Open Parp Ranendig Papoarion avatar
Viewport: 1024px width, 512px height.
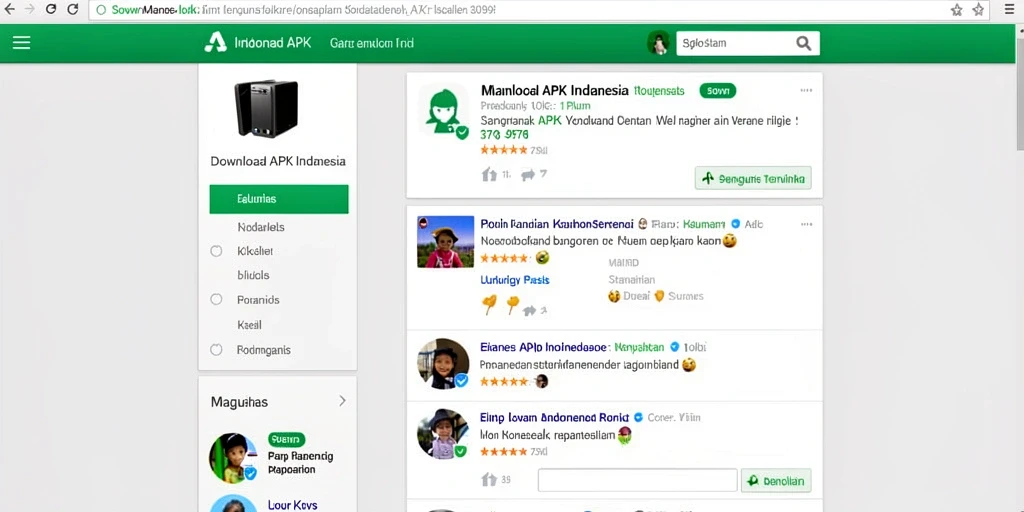232,457
